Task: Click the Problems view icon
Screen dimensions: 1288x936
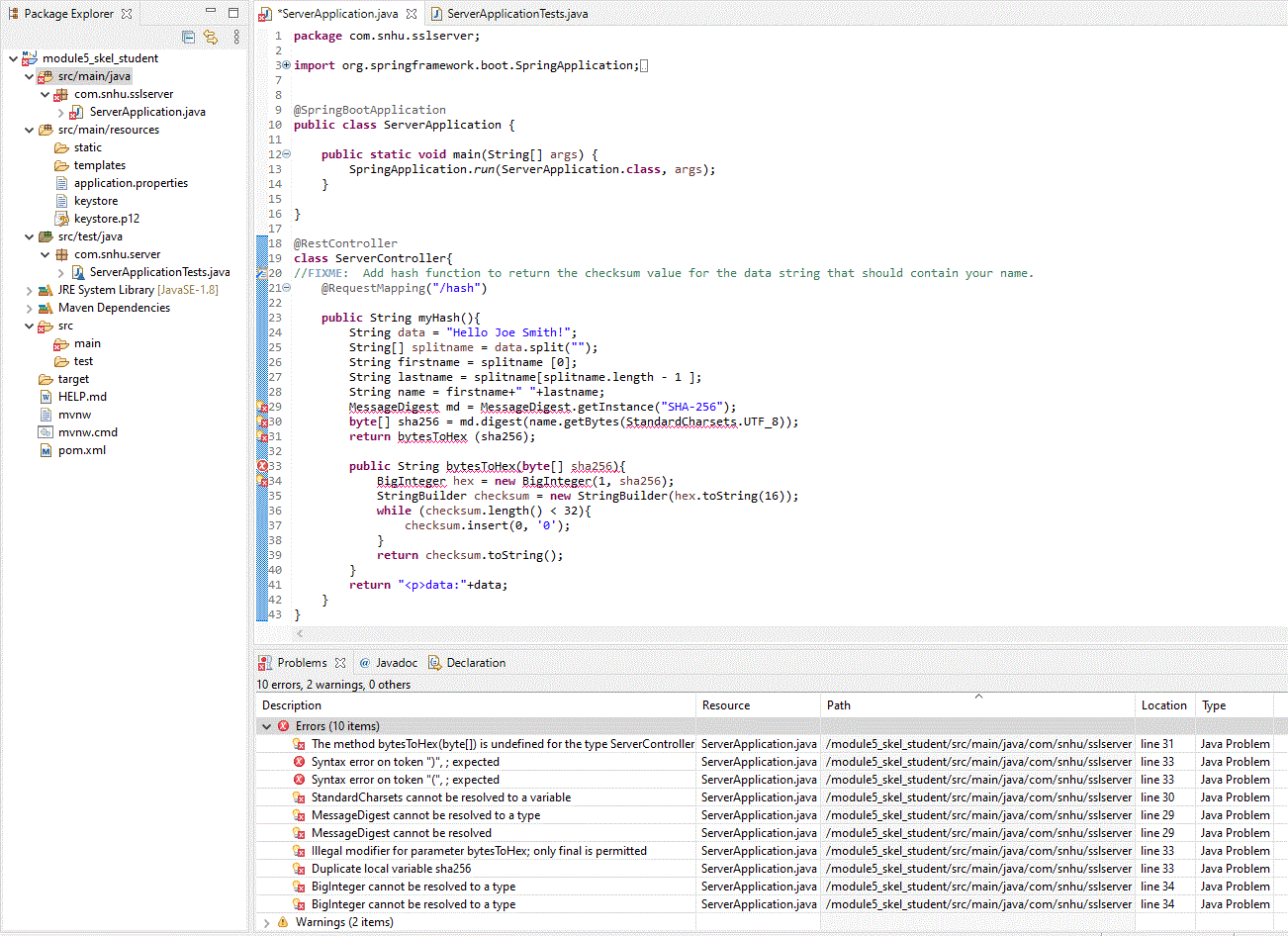Action: (263, 662)
